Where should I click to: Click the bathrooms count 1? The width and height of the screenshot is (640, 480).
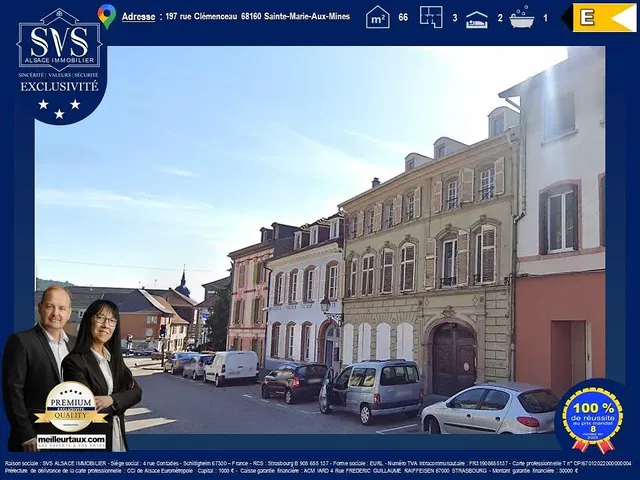point(545,18)
